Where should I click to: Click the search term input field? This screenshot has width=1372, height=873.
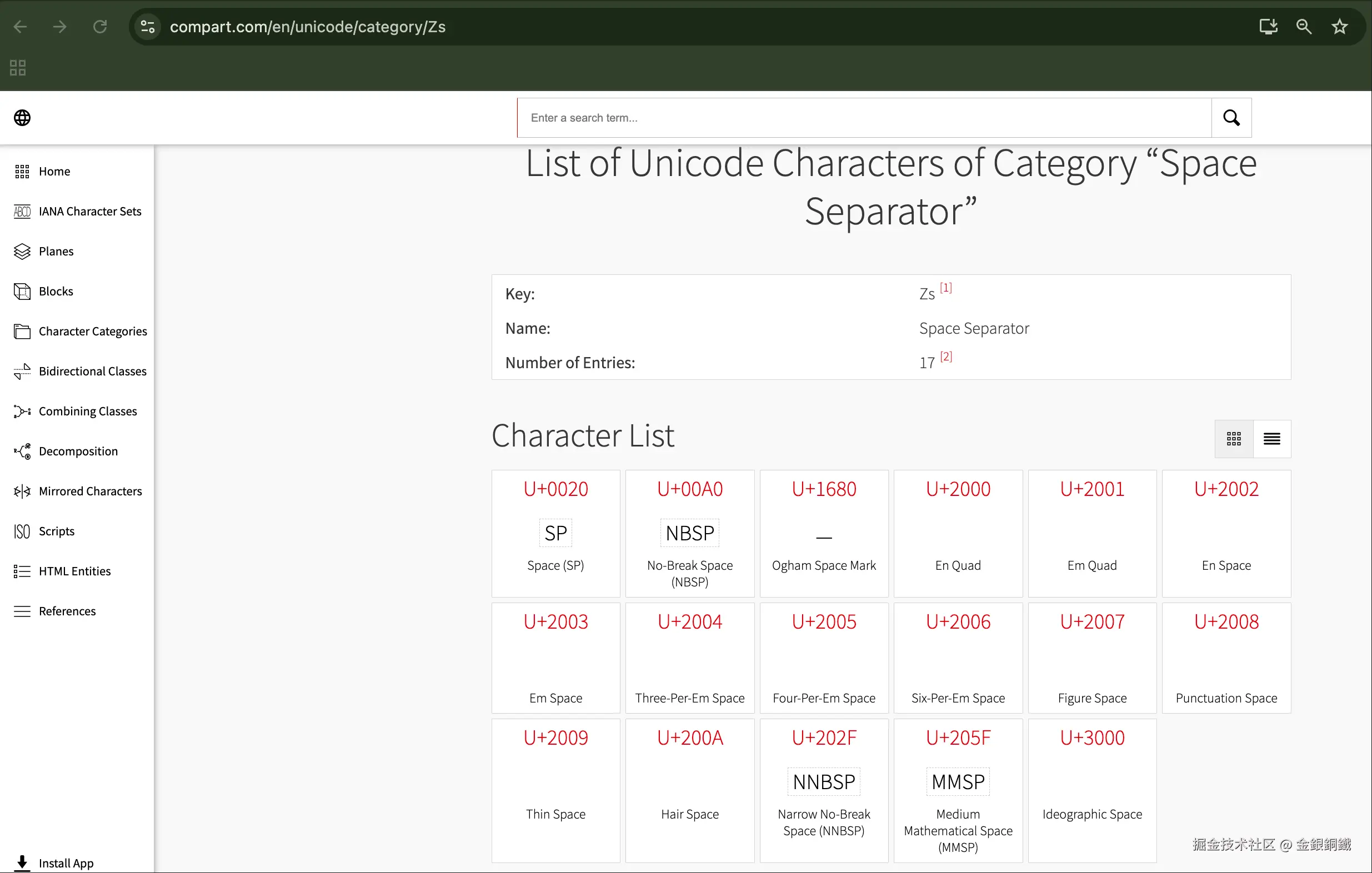point(864,118)
